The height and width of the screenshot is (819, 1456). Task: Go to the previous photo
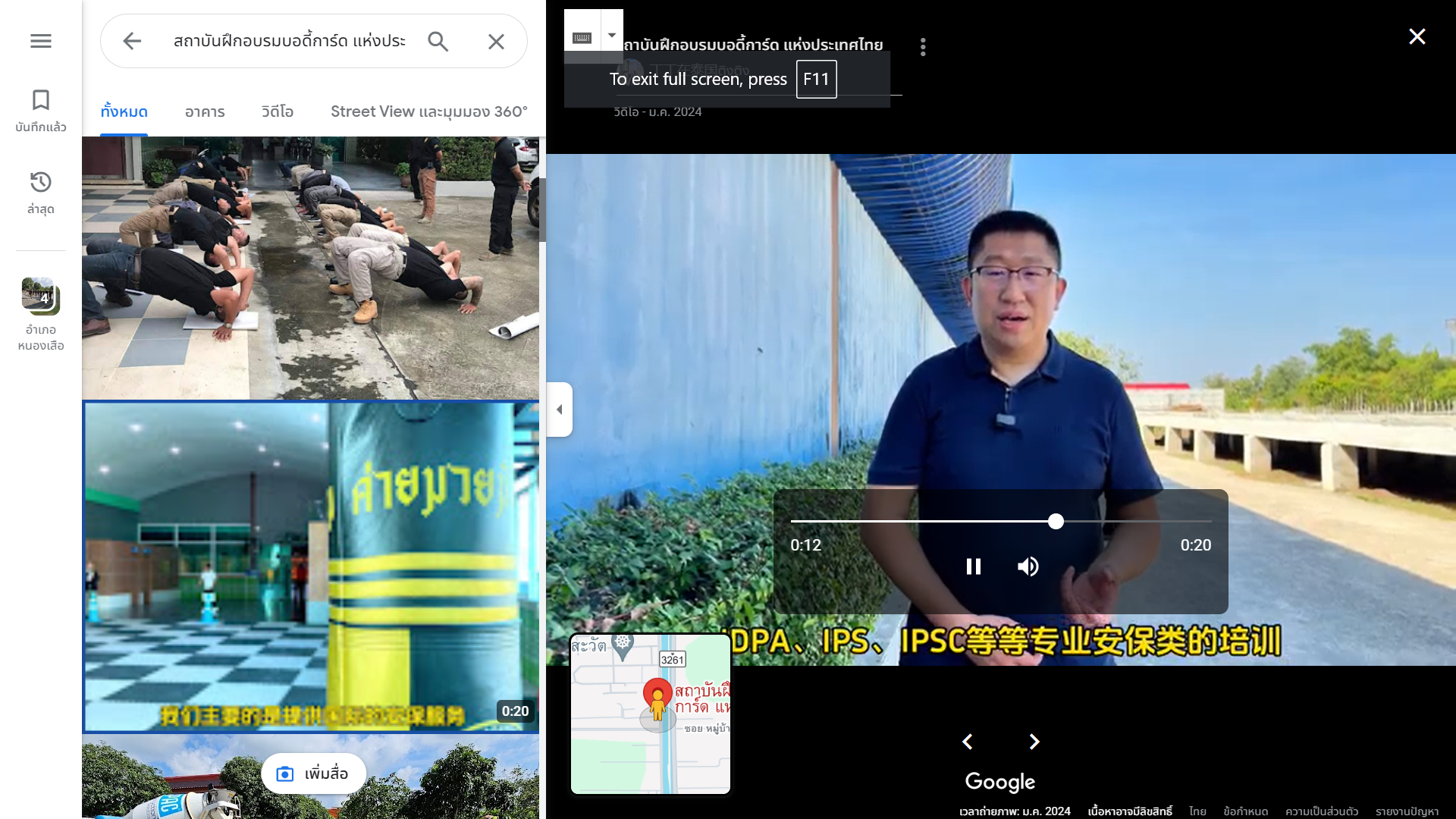tap(968, 742)
